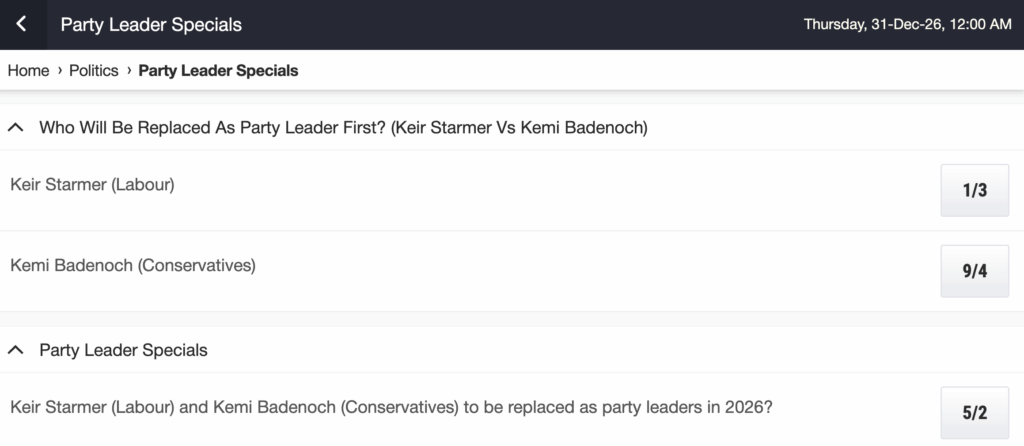The width and height of the screenshot is (1024, 446).
Task: Click the separator arrow between Home and Politics
Action: 60,71
